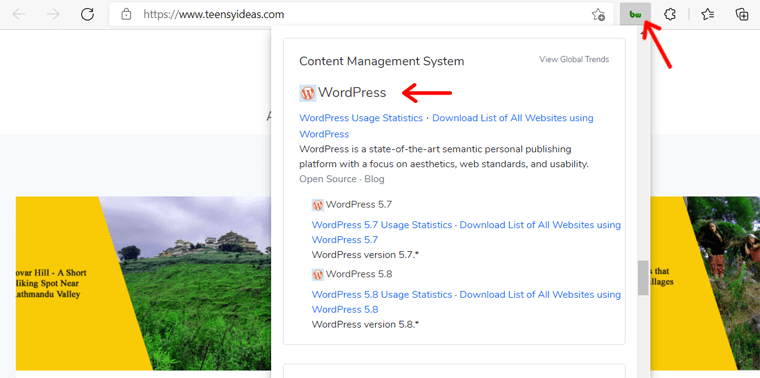The width and height of the screenshot is (760, 378).
Task: Open WordPress 5.7 Usage Statistics link
Action: pyautogui.click(x=382, y=225)
